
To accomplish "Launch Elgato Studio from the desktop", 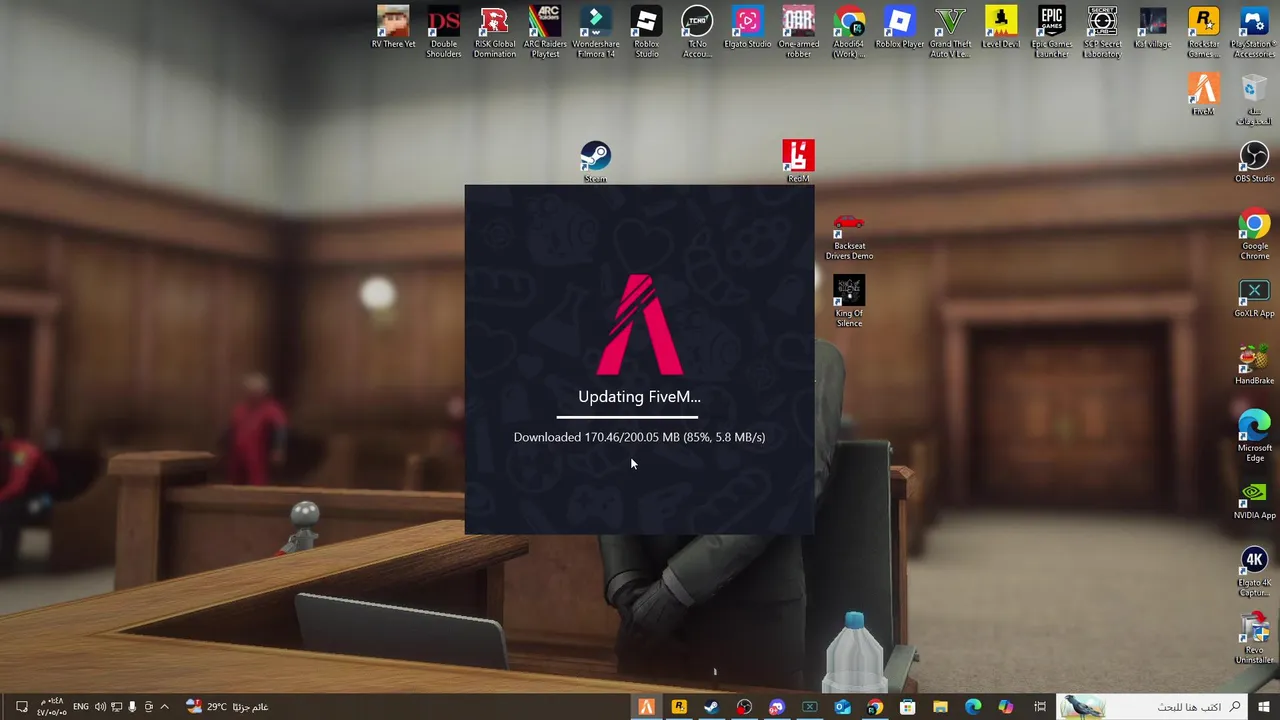I will point(747,28).
